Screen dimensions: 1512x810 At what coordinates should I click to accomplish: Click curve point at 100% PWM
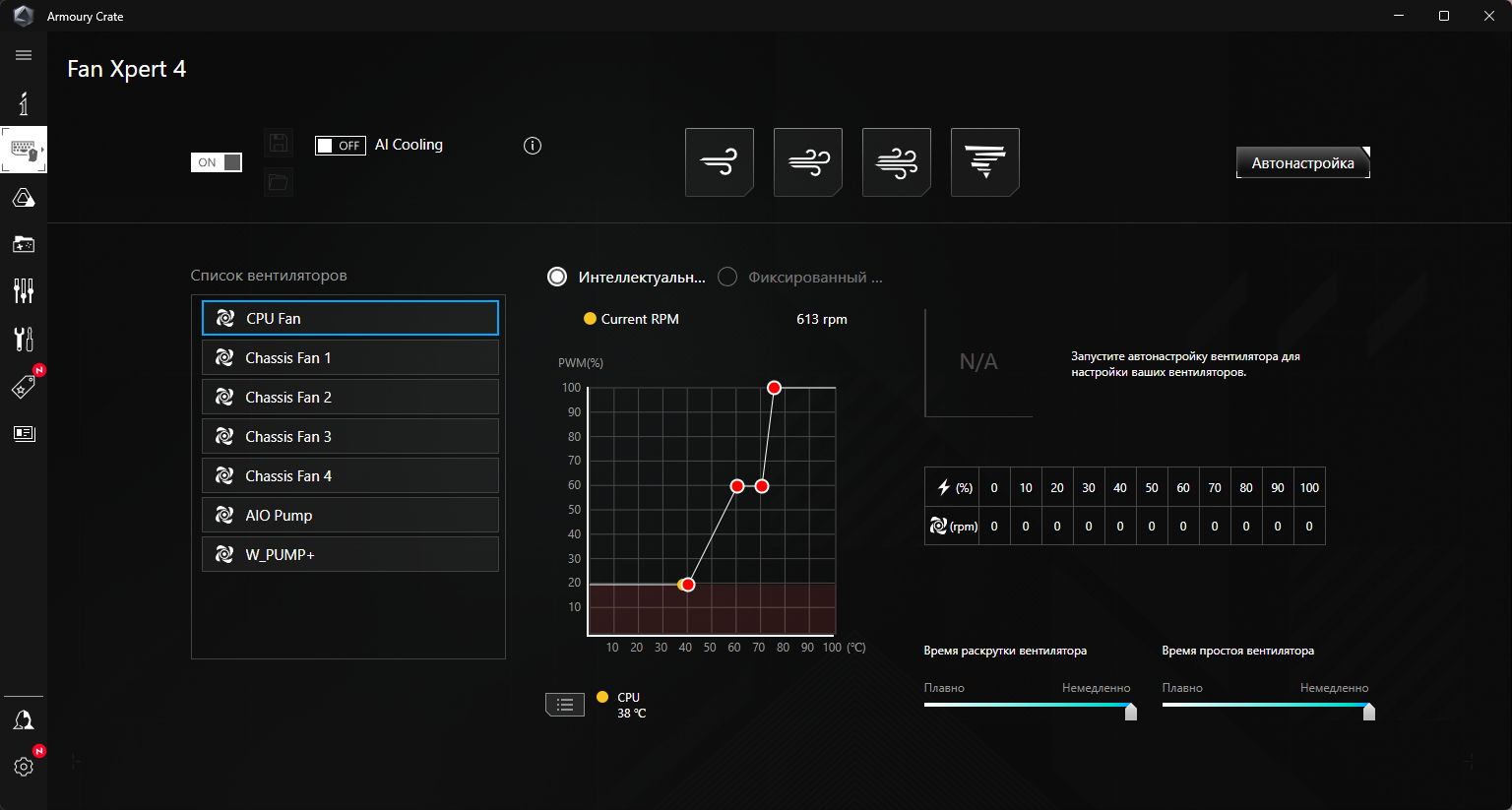[x=774, y=388]
